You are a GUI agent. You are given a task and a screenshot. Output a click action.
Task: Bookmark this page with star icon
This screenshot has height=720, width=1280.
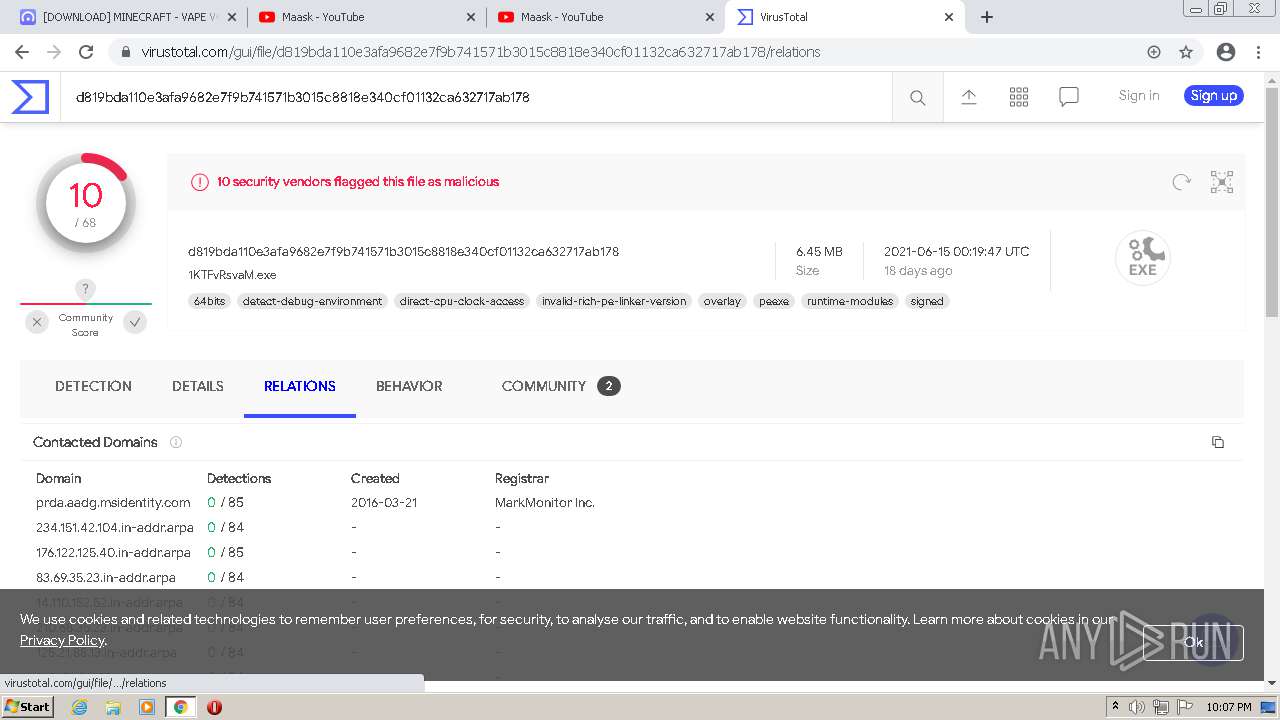(x=1186, y=52)
